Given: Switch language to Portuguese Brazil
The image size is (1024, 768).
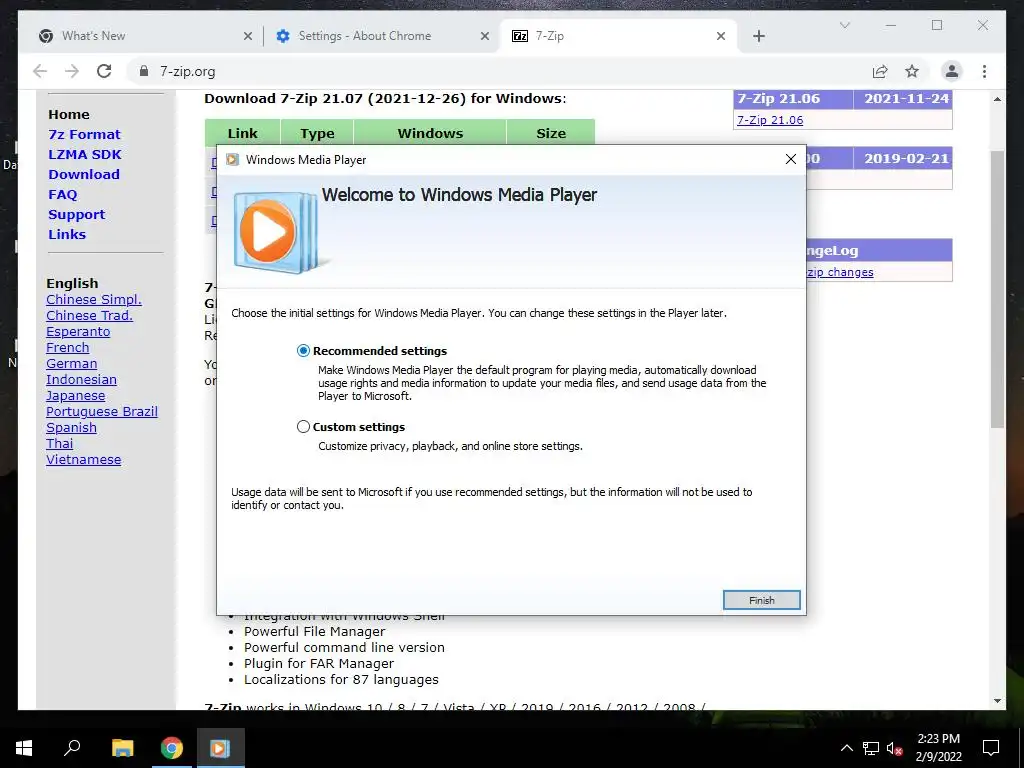Looking at the screenshot, I should tap(101, 411).
